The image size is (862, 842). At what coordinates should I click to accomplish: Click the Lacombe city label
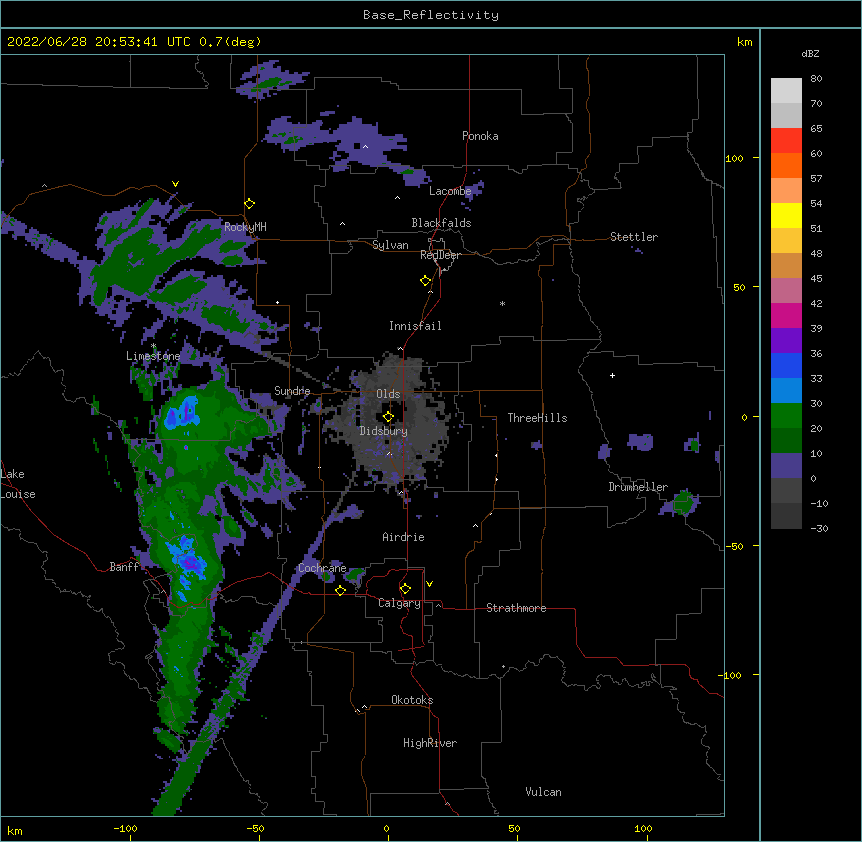pyautogui.click(x=450, y=191)
